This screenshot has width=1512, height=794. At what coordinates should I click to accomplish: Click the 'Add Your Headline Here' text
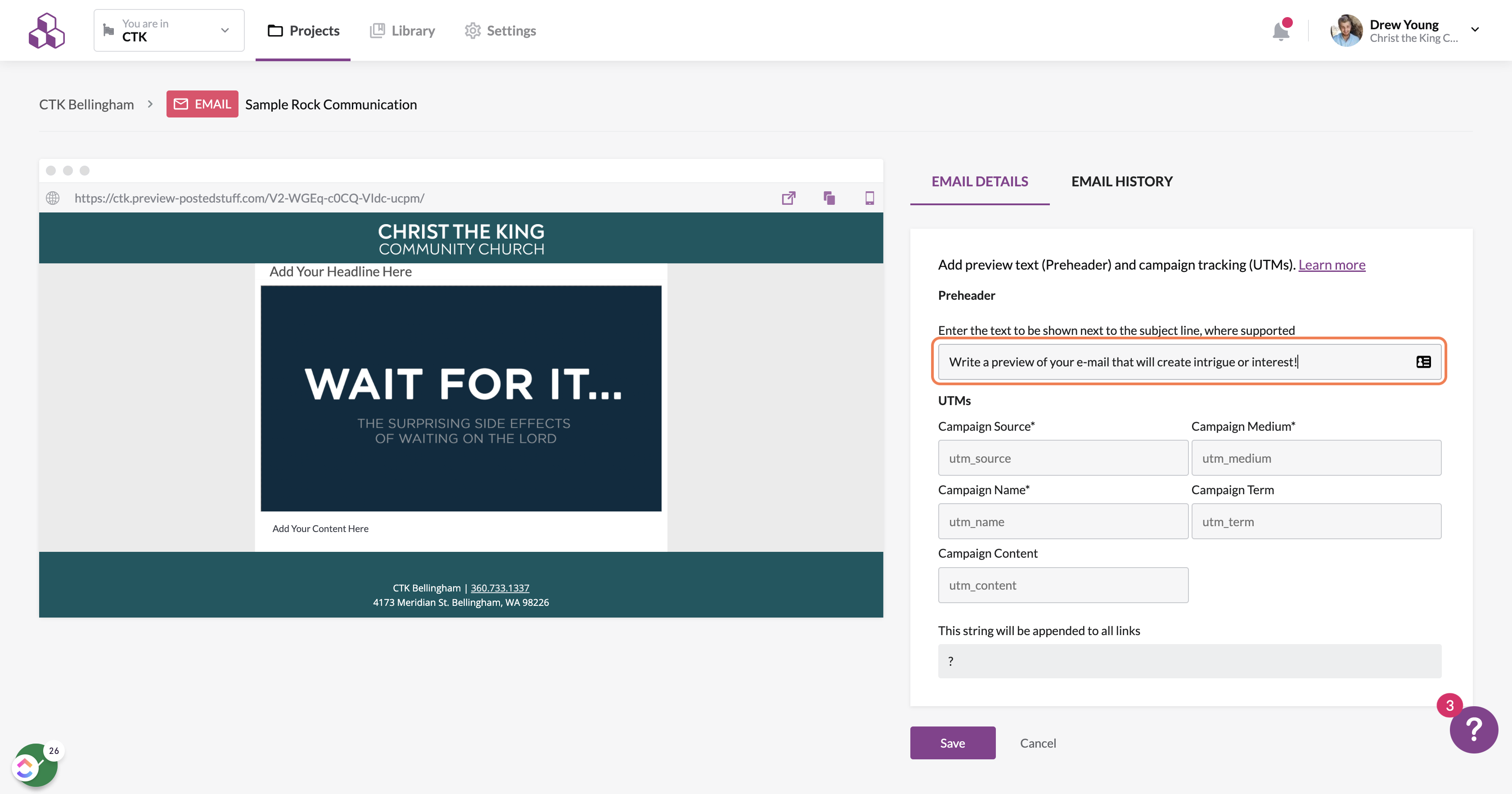[341, 271]
